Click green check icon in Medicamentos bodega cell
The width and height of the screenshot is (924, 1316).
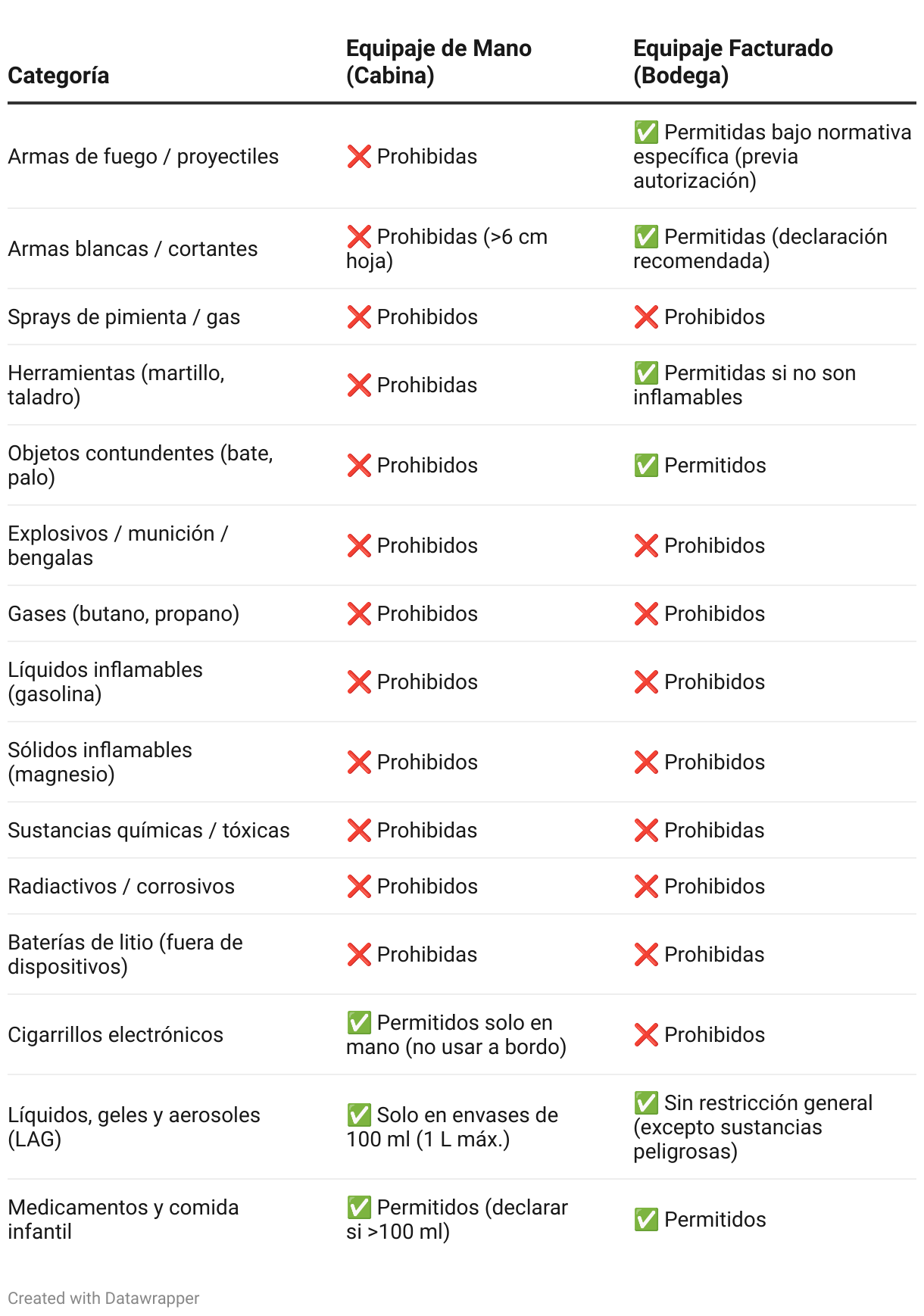pos(646,1220)
